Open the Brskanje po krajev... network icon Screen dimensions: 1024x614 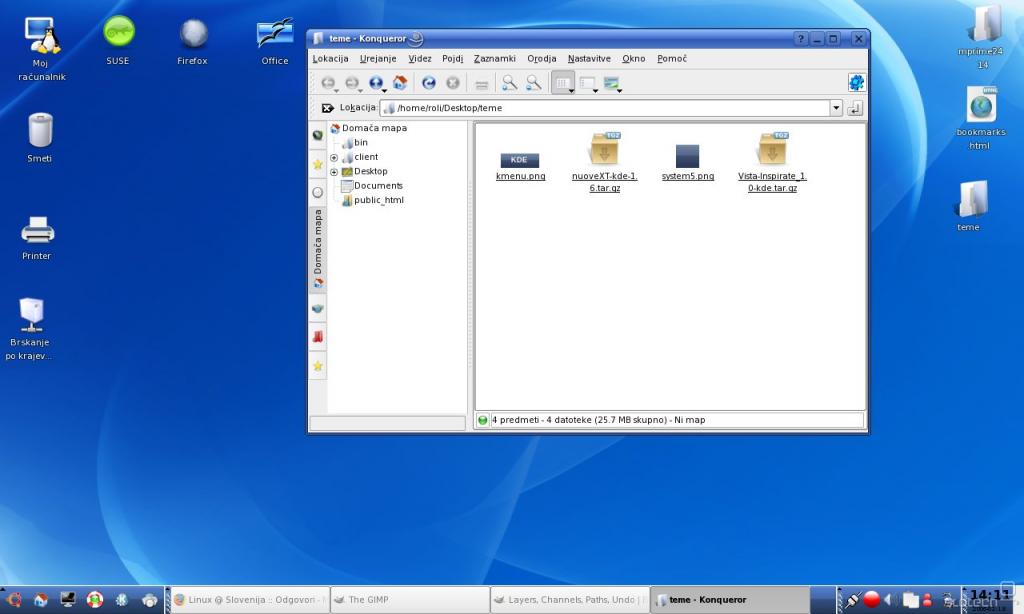(30, 329)
